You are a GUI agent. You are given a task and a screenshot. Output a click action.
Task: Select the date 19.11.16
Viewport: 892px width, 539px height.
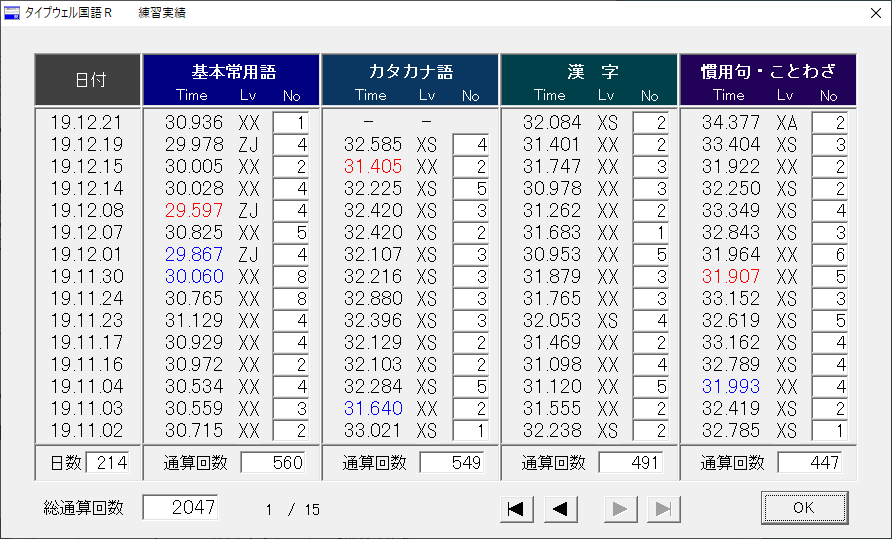tap(86, 364)
